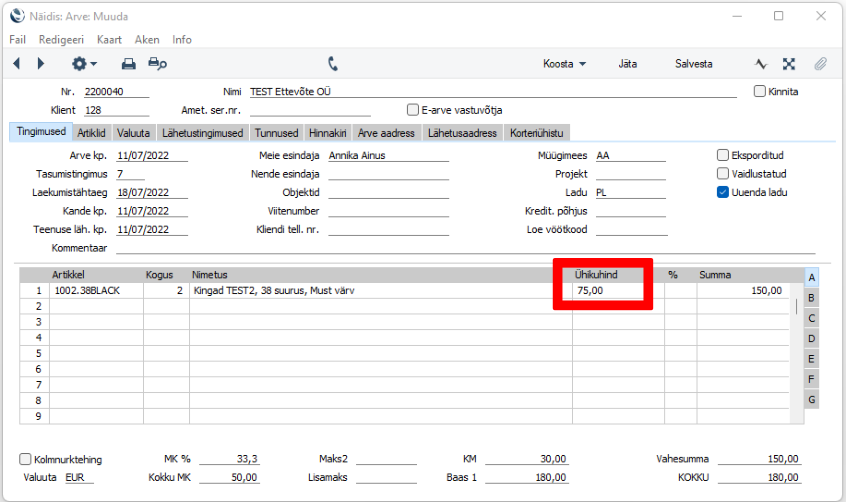This screenshot has height=504, width=846.
Task: Click the Tasumistingimus field
Action: 131,174
